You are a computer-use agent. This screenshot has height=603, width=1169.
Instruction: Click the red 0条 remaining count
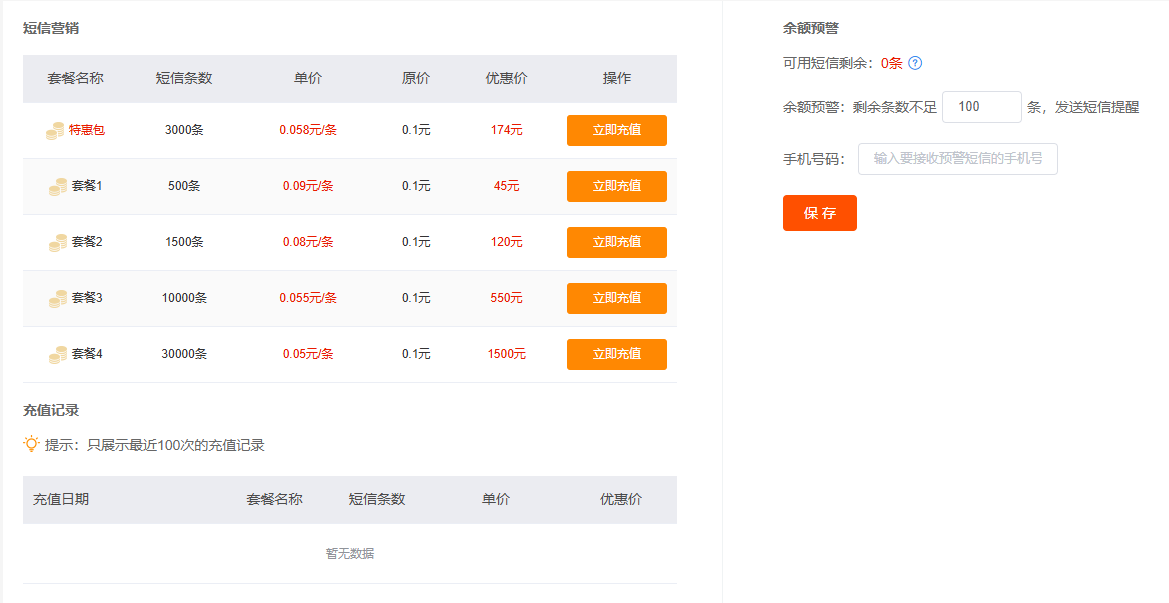coord(892,63)
